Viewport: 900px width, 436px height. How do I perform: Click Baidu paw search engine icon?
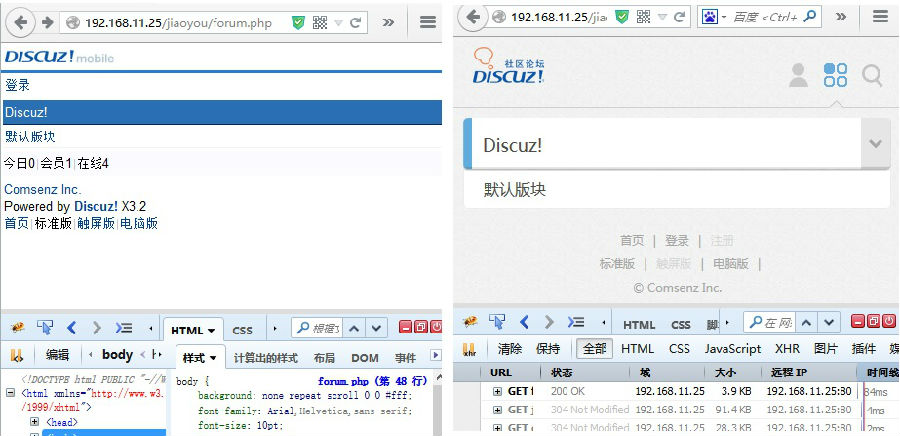point(710,17)
